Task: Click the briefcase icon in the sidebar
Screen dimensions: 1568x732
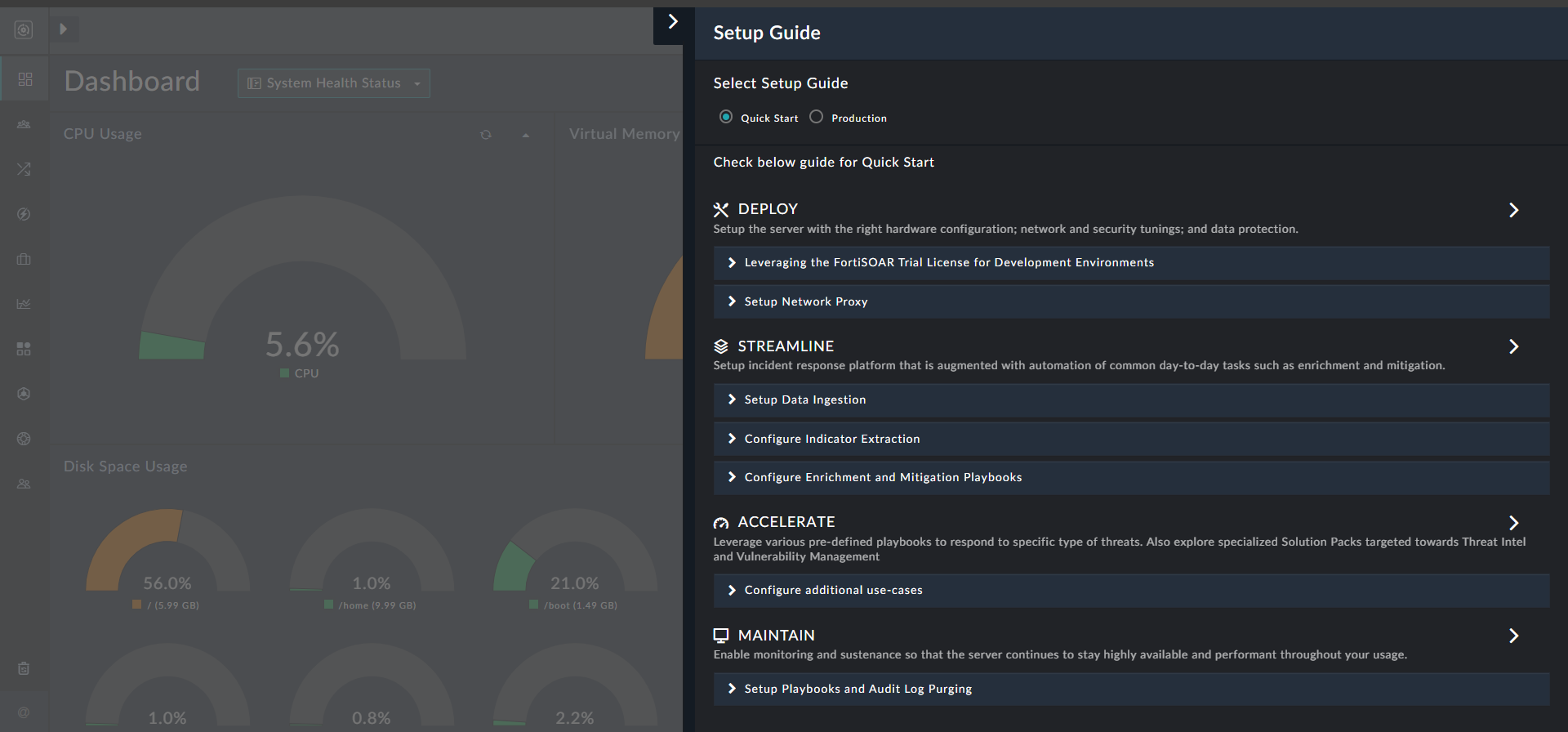Action: (x=24, y=259)
